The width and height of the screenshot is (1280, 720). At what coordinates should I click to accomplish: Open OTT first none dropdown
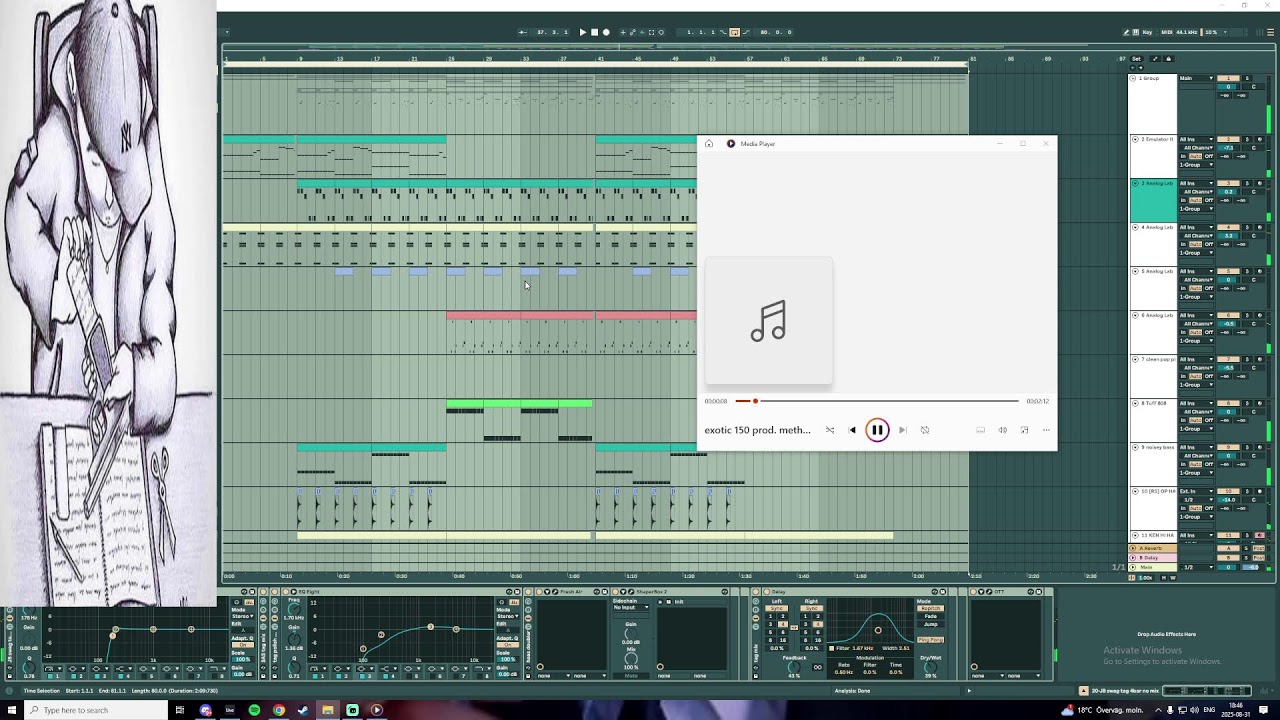(988, 676)
